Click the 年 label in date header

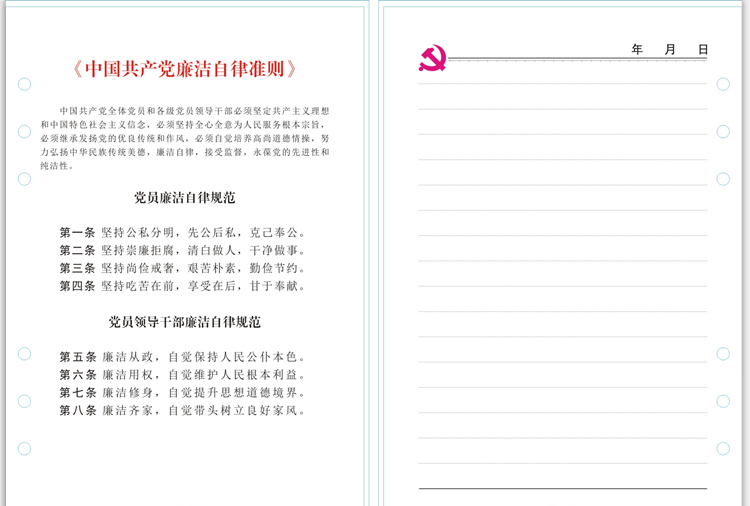coord(637,49)
